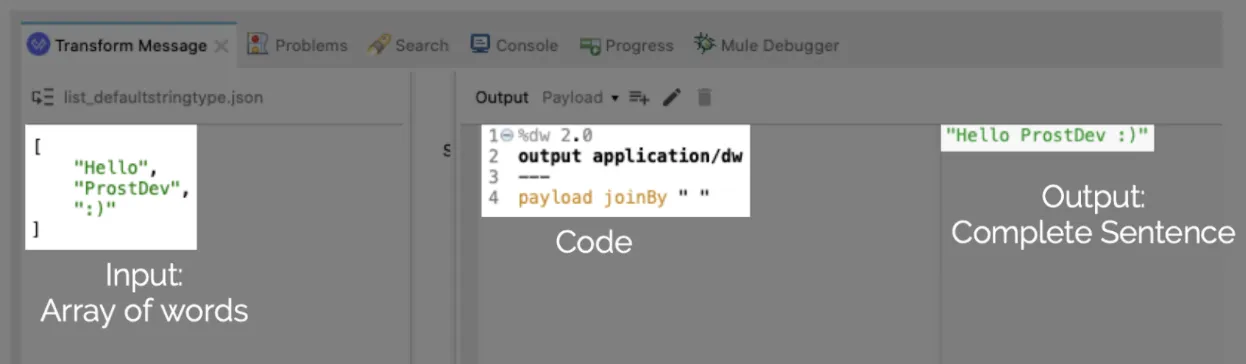Image resolution: width=1246 pixels, height=364 pixels.
Task: Click the Output label
Action: pos(501,97)
